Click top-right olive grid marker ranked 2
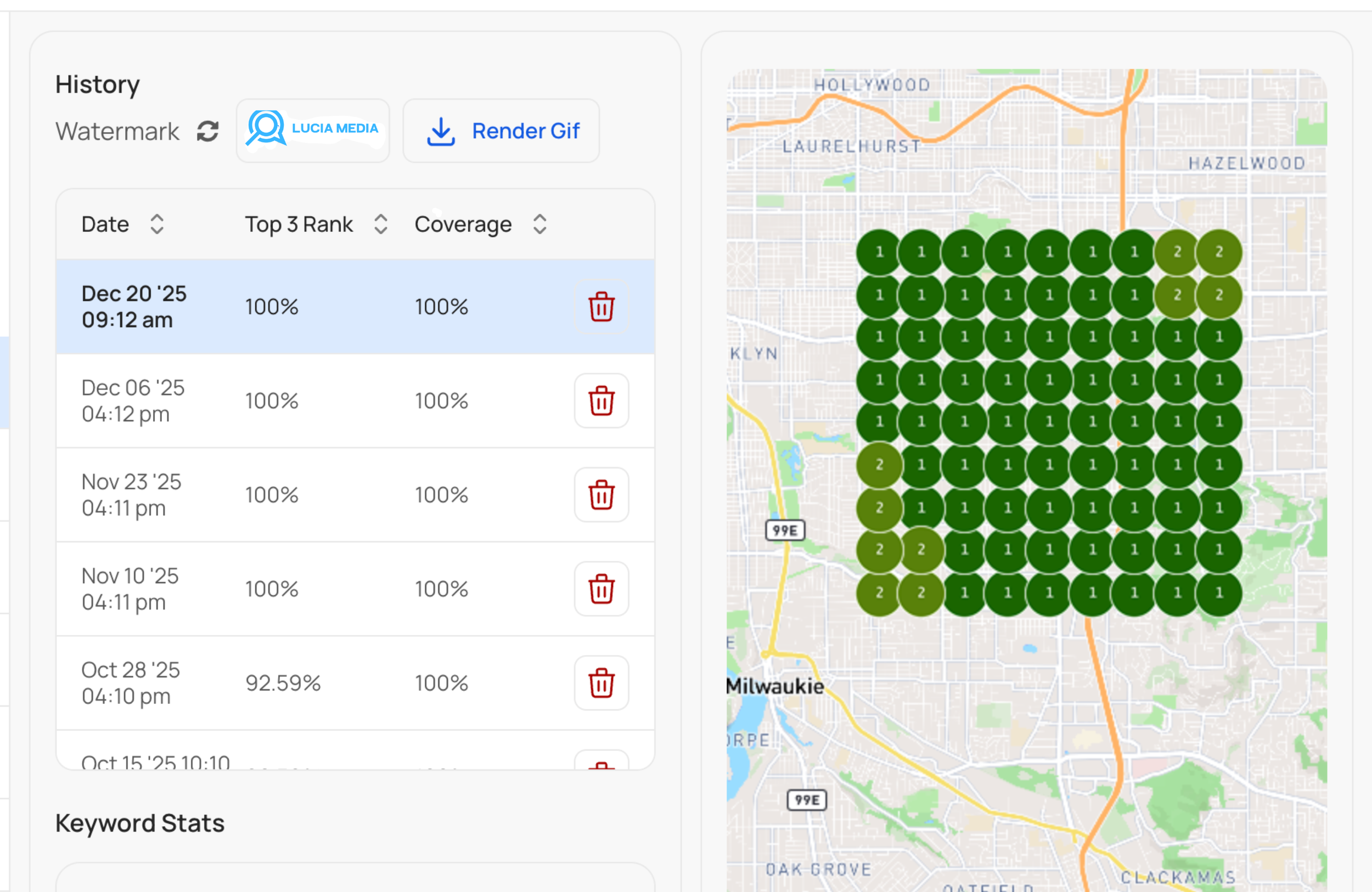 click(1219, 252)
